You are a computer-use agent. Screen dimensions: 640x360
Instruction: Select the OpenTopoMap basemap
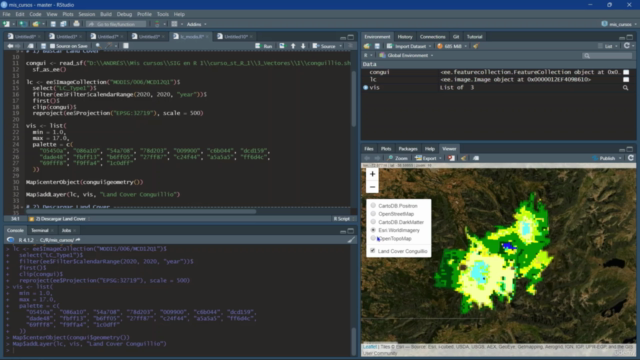[373, 238]
